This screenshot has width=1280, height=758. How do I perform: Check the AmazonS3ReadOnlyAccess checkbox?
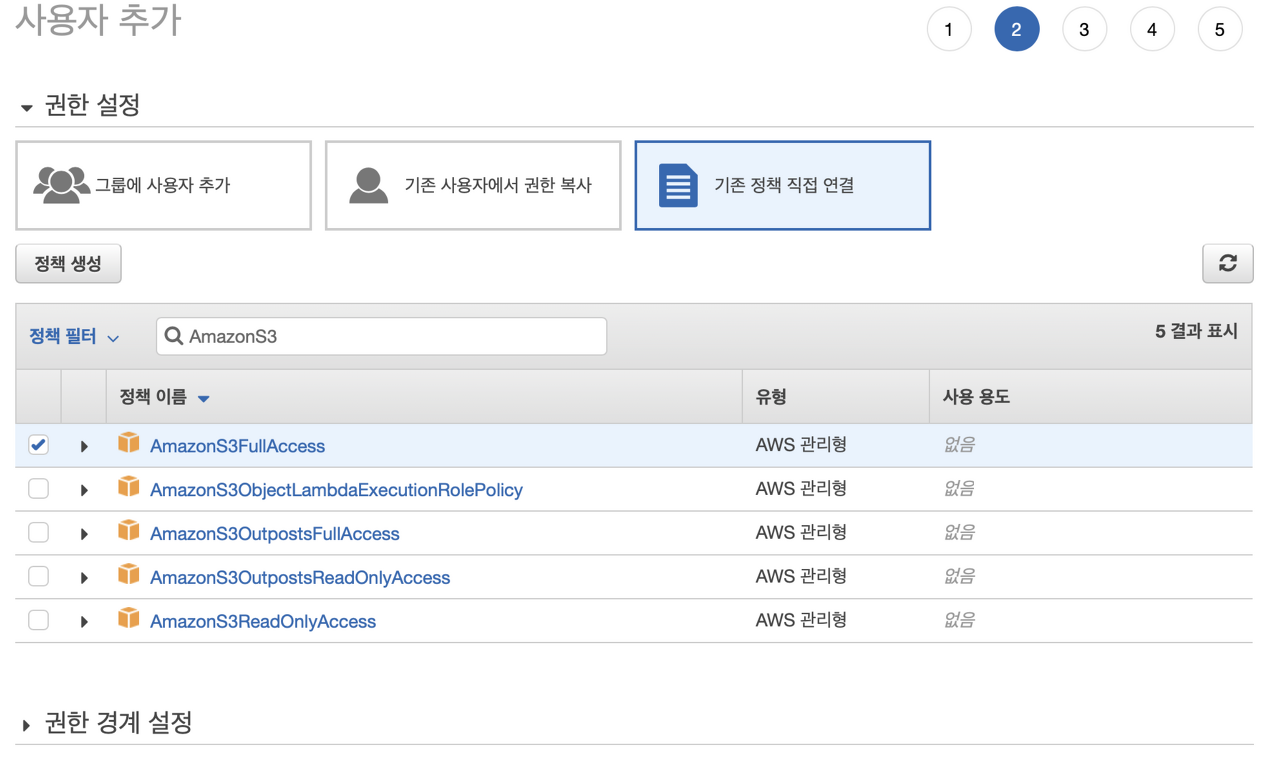pos(38,621)
